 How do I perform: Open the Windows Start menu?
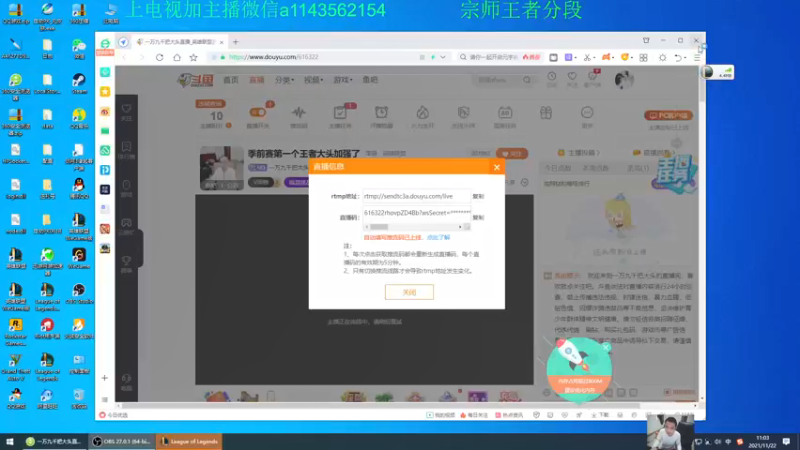click(10, 441)
